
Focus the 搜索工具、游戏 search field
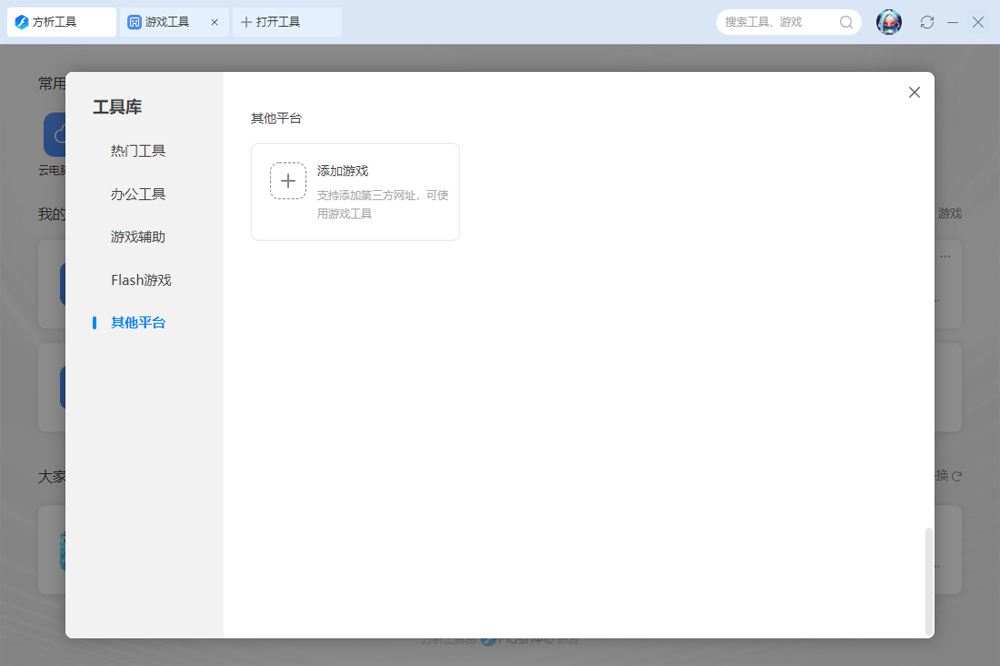pos(775,22)
